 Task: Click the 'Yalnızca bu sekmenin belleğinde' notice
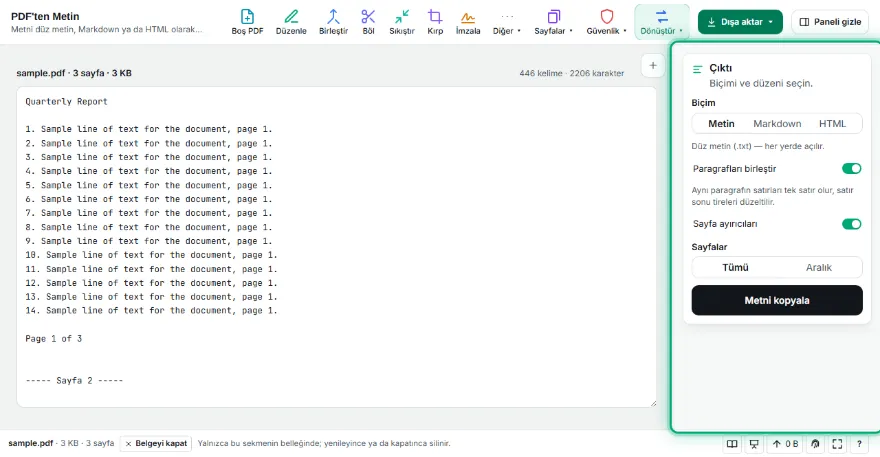pos(324,444)
